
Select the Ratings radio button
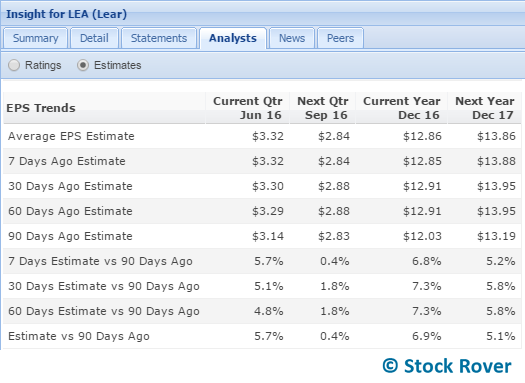(14, 65)
